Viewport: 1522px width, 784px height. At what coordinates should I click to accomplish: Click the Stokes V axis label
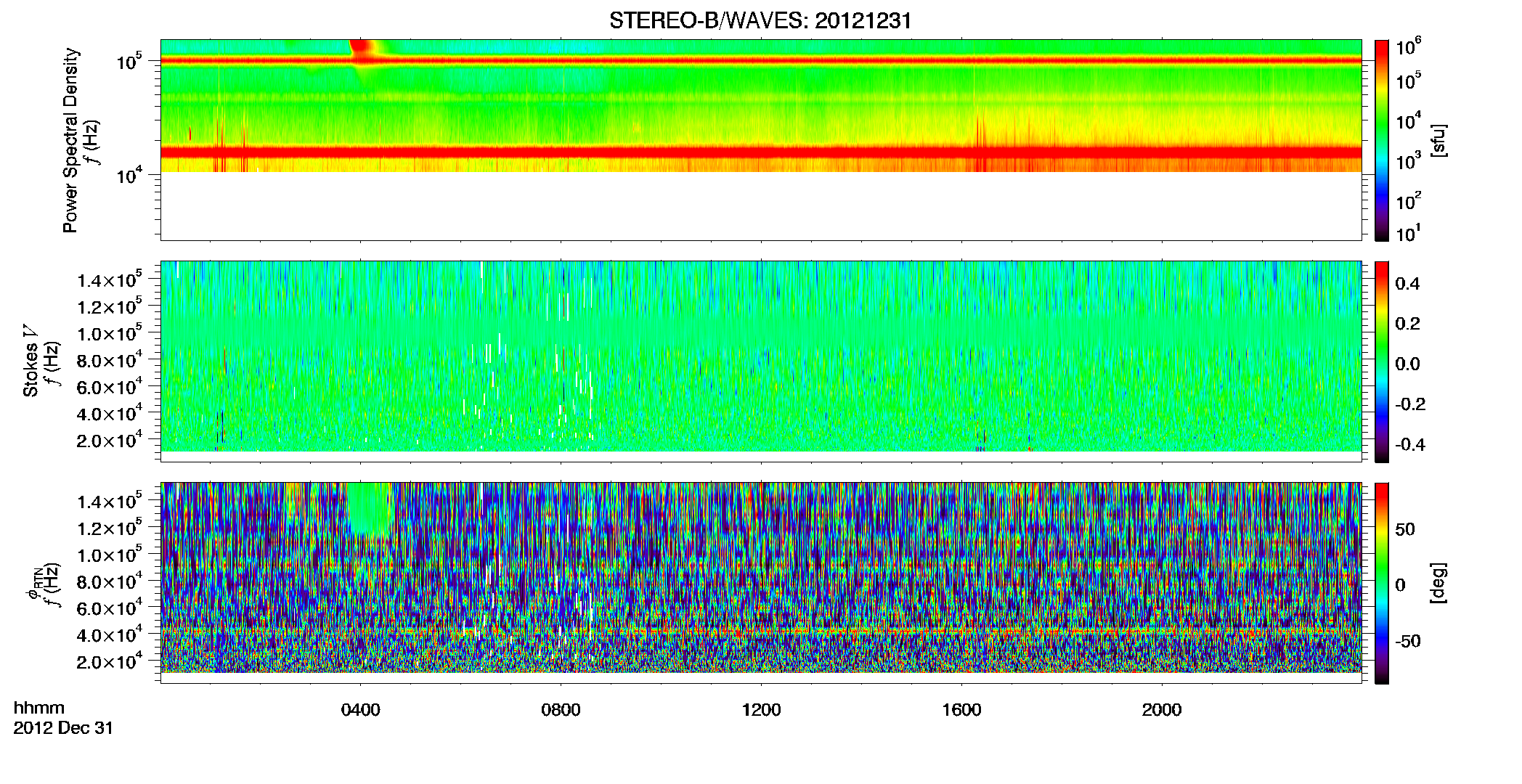pyautogui.click(x=30, y=361)
